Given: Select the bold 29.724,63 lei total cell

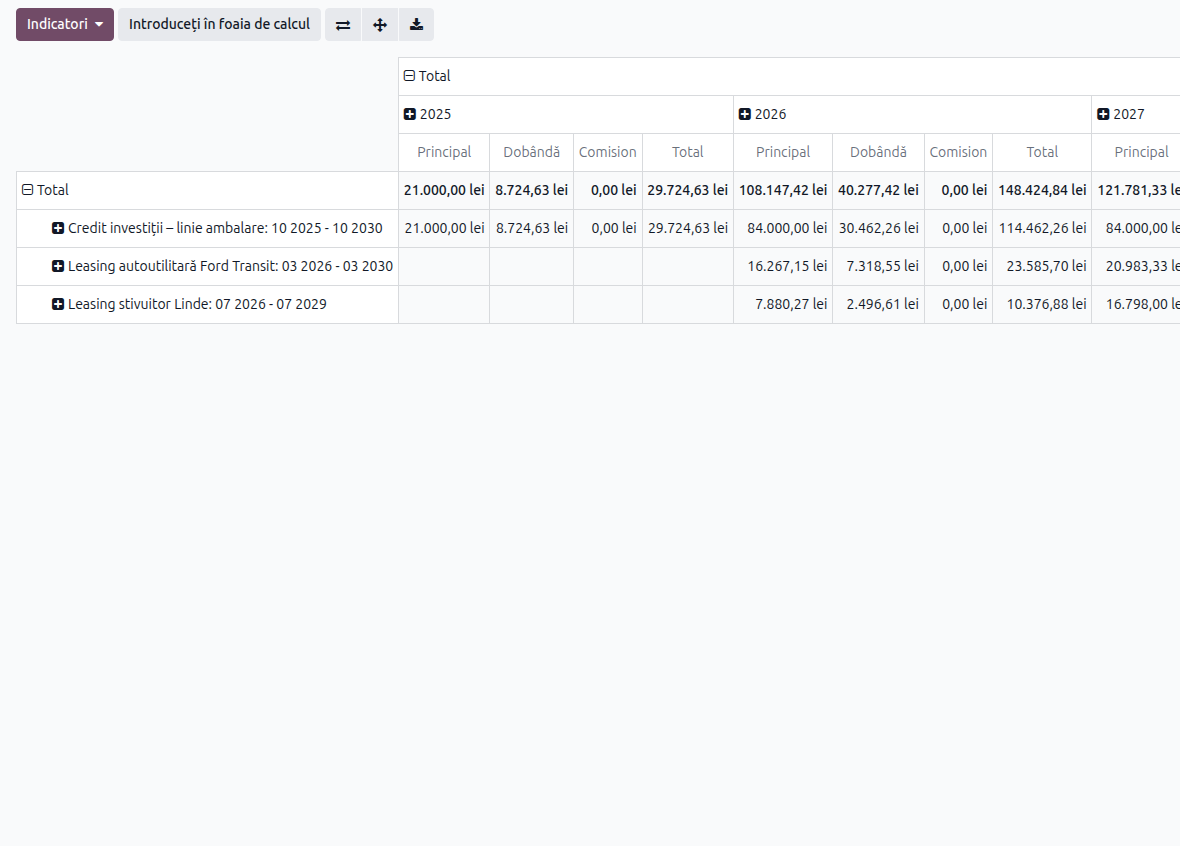Looking at the screenshot, I should (x=688, y=190).
